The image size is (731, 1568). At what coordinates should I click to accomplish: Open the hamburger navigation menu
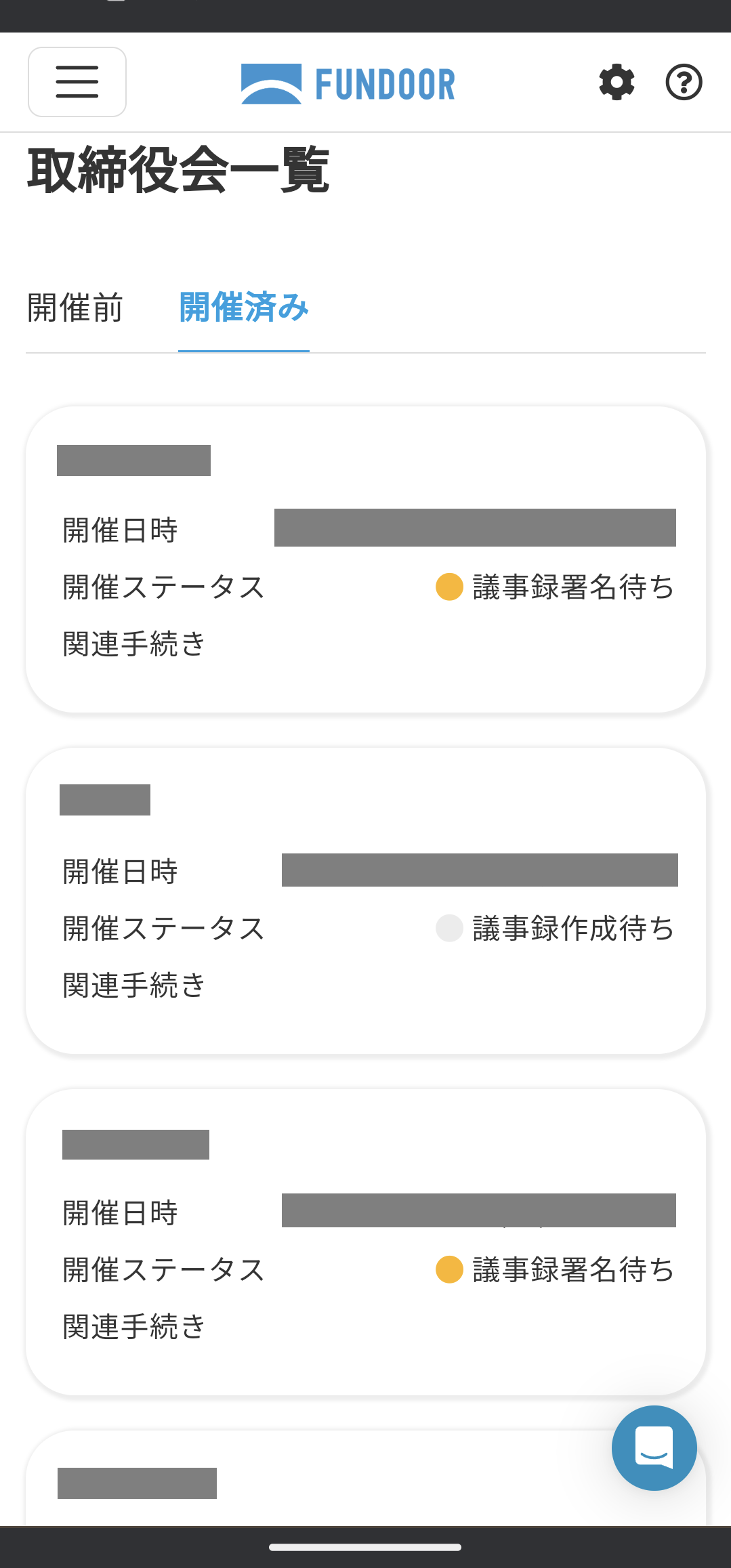(77, 82)
